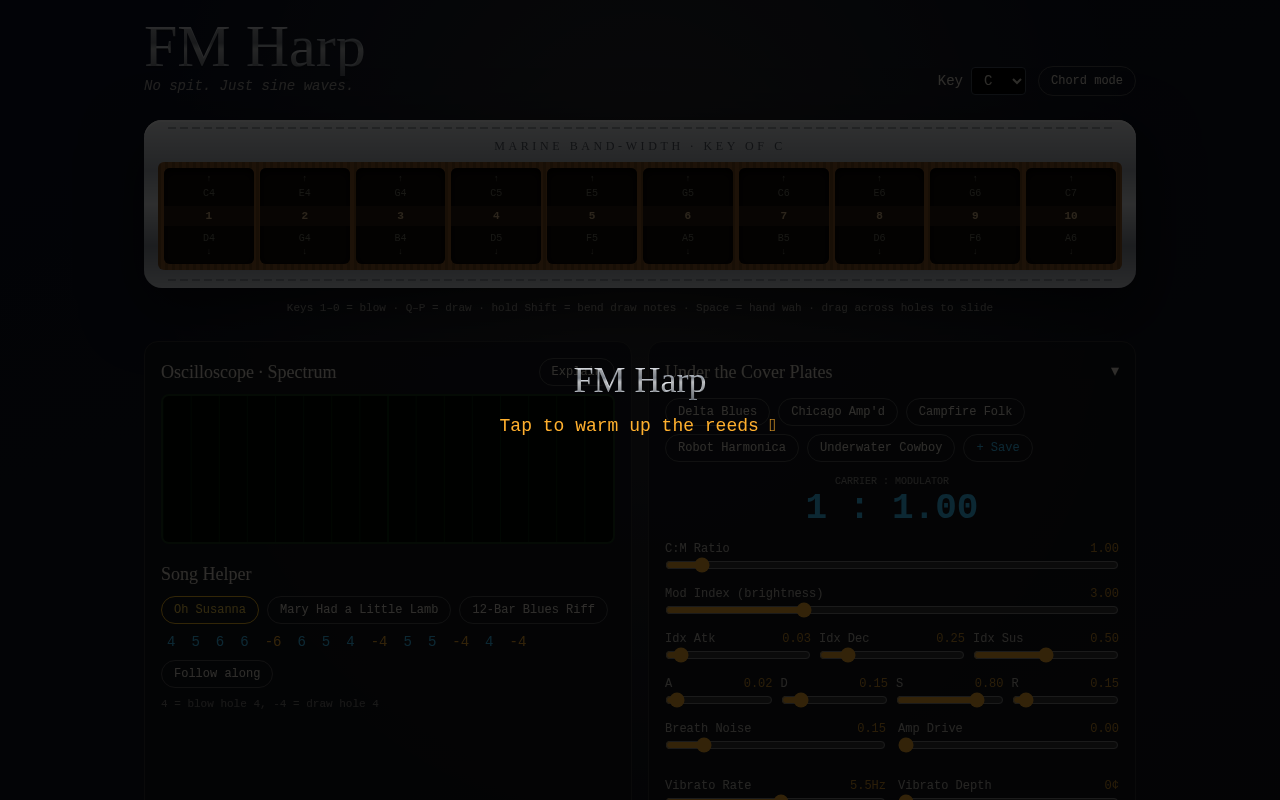The width and height of the screenshot is (1280, 800).
Task: Change the D (decay) envelope slider
Action: 834,700
